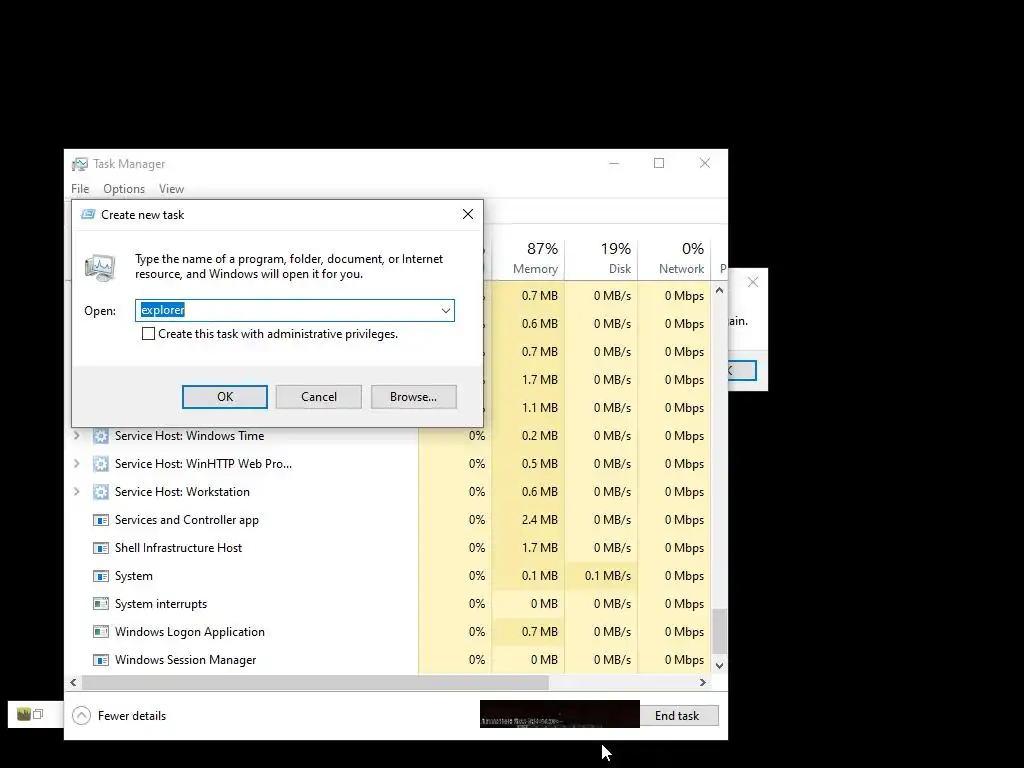Open the Options menu

tap(124, 189)
